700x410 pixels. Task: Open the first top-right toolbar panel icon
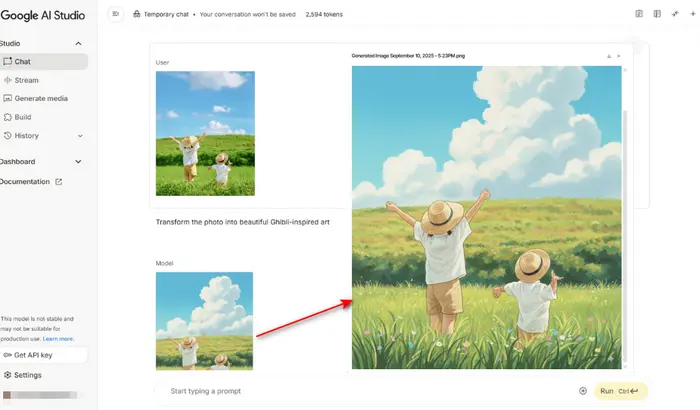639,14
